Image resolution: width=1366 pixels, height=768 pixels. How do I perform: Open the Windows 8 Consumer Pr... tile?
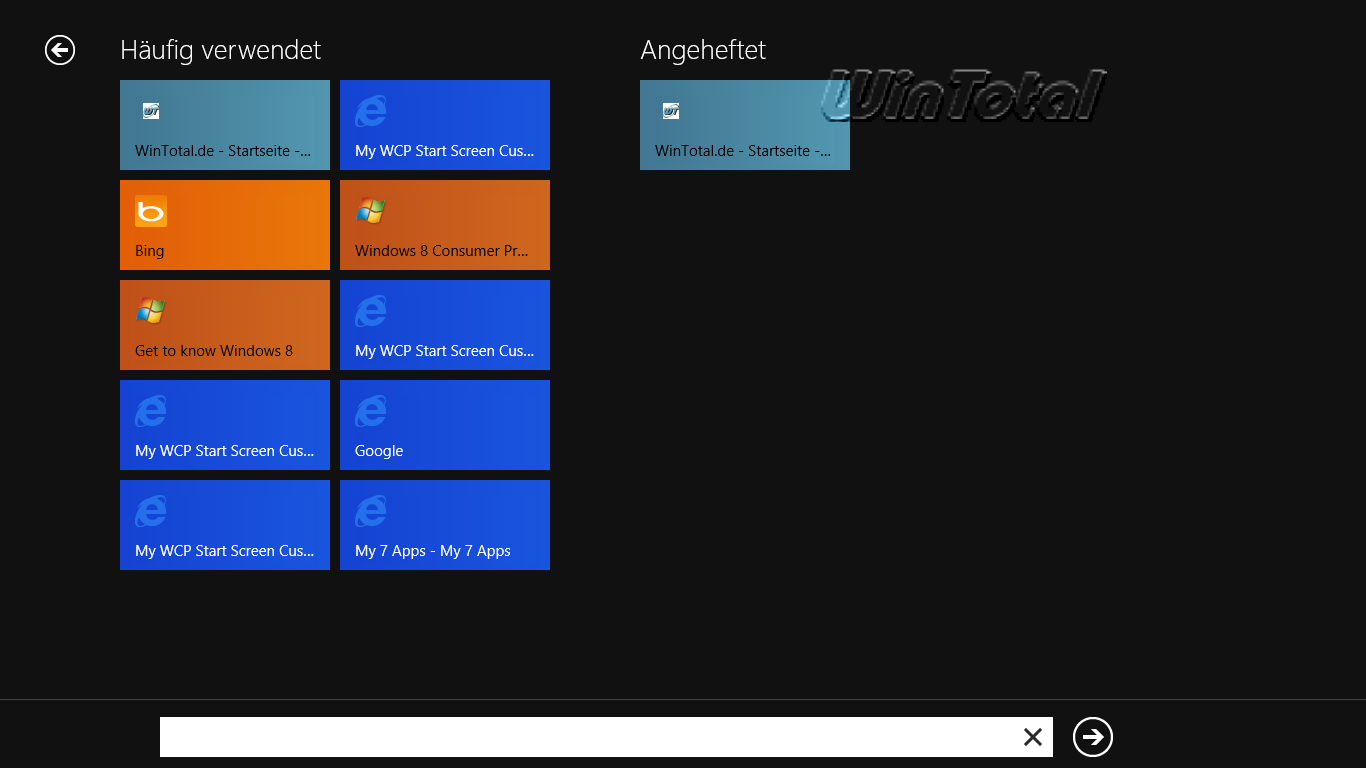pos(445,225)
